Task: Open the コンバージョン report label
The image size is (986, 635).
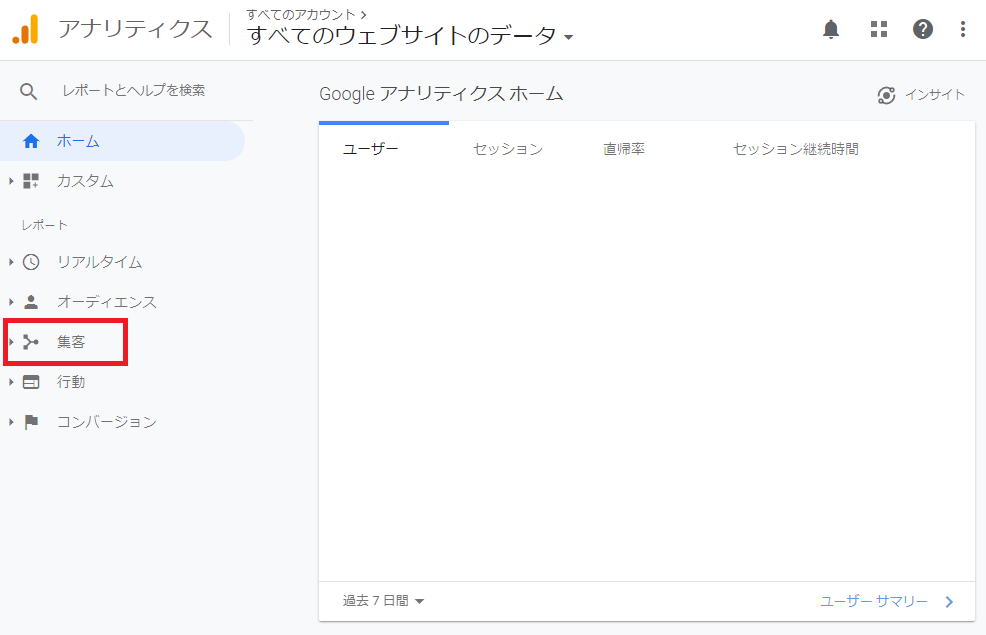Action: pyautogui.click(x=106, y=422)
